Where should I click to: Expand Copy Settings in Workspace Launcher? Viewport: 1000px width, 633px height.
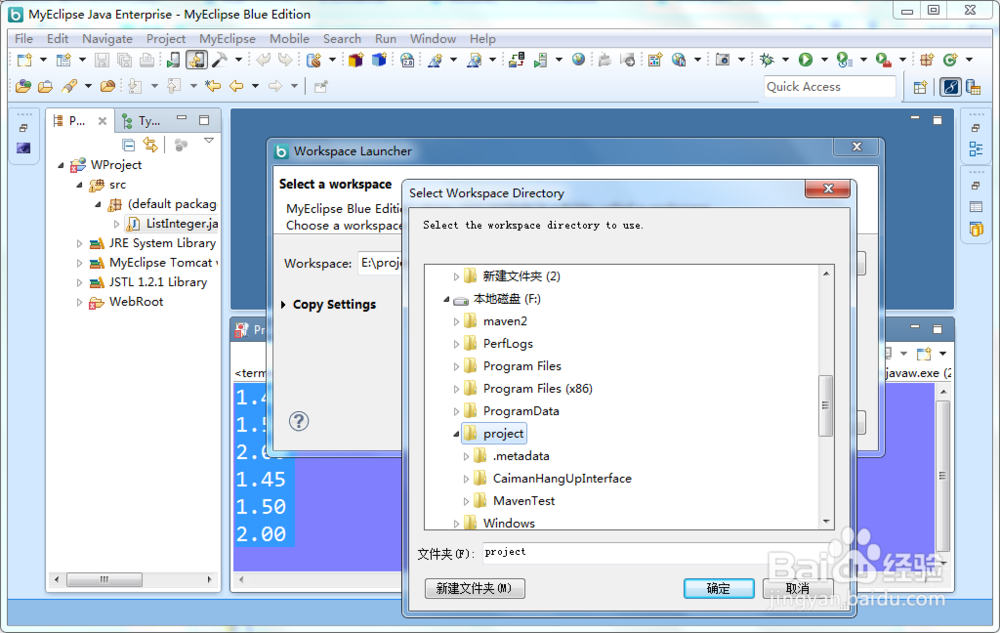[x=283, y=305]
